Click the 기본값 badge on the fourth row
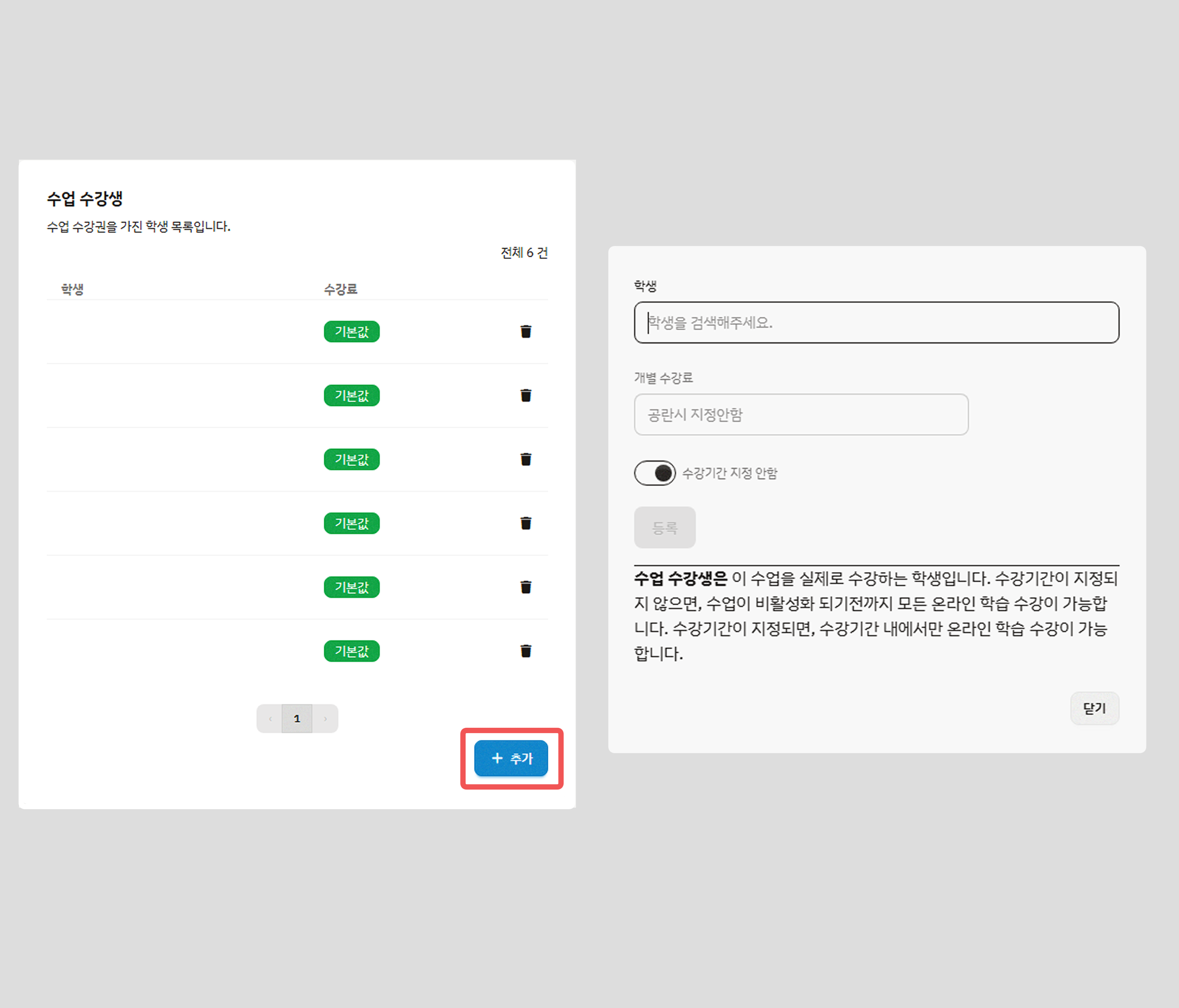The height and width of the screenshot is (1008, 1179). tap(352, 523)
